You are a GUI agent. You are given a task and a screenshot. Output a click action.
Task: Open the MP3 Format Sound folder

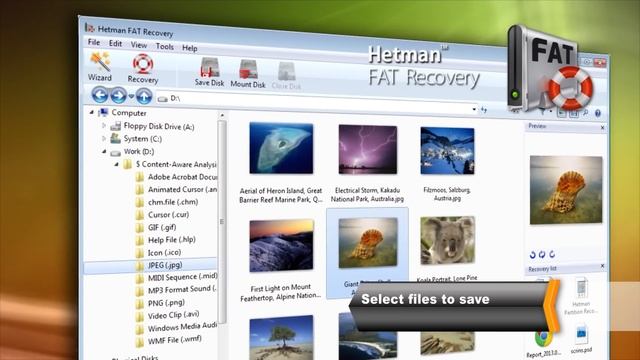click(182, 290)
